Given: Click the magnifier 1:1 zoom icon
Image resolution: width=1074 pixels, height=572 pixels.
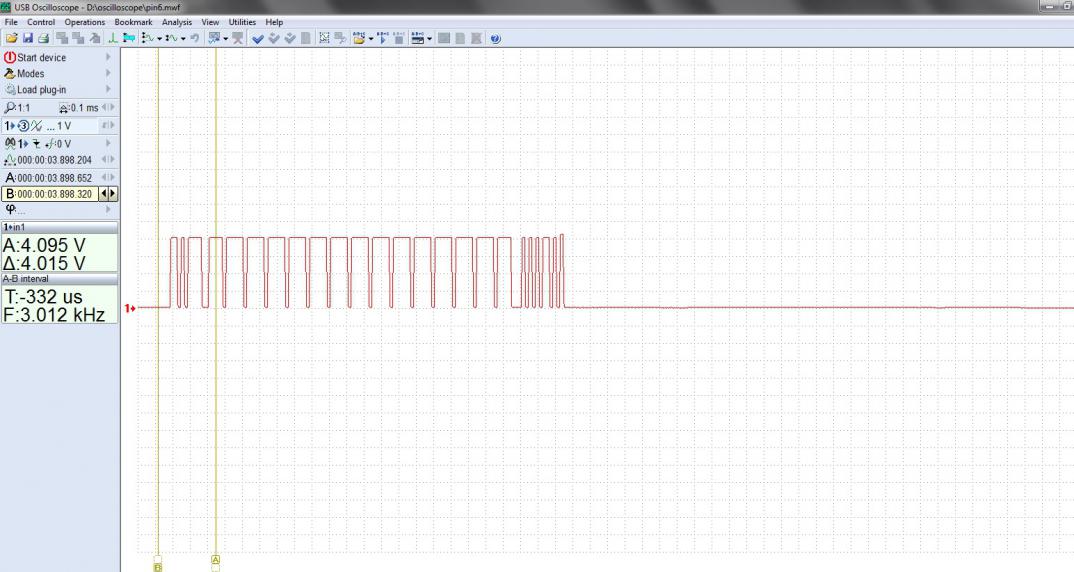Looking at the screenshot, I should point(10,108).
